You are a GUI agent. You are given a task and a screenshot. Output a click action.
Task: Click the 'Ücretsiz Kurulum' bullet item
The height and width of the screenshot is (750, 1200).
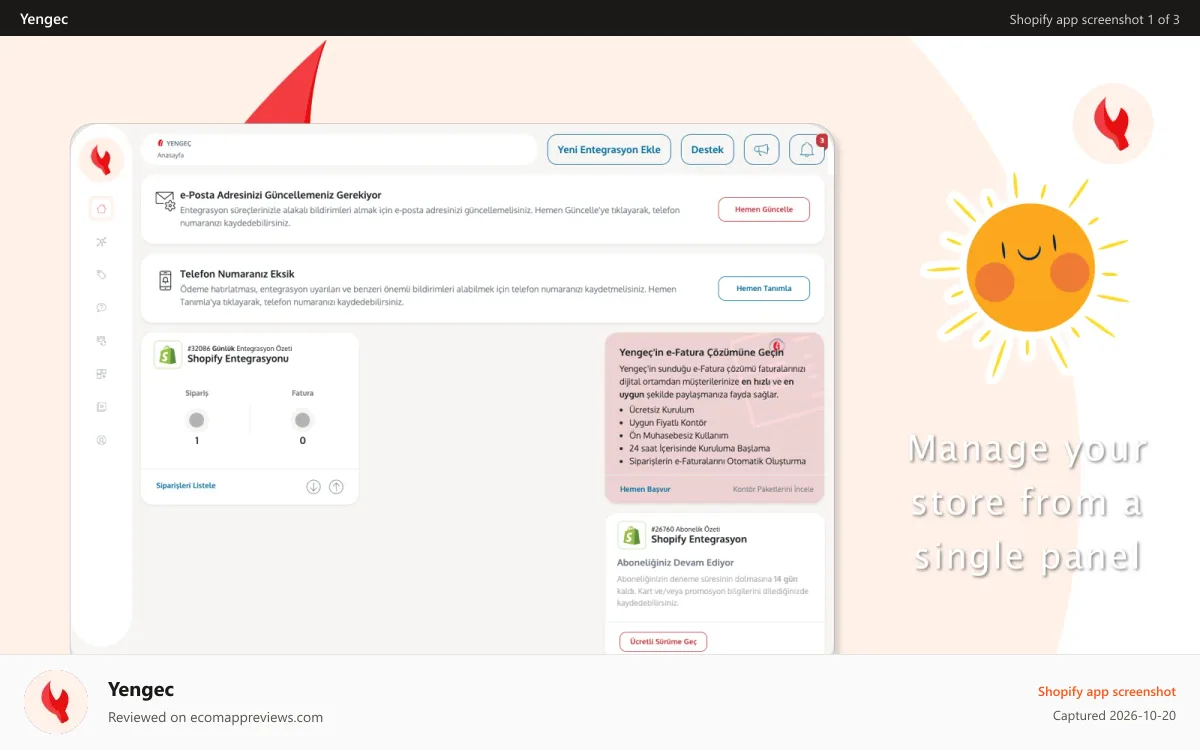(x=661, y=410)
